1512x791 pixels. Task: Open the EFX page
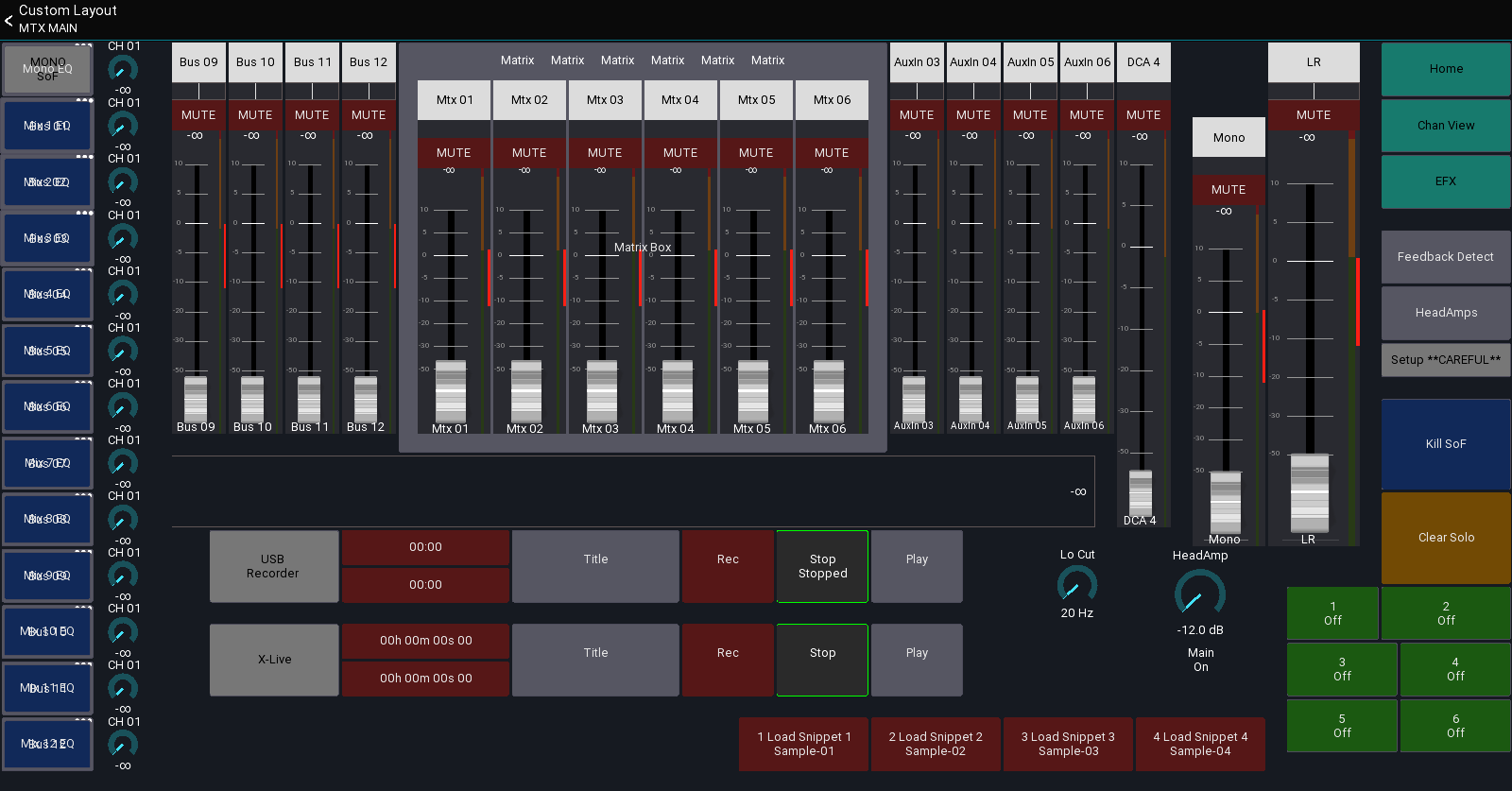[x=1445, y=181]
